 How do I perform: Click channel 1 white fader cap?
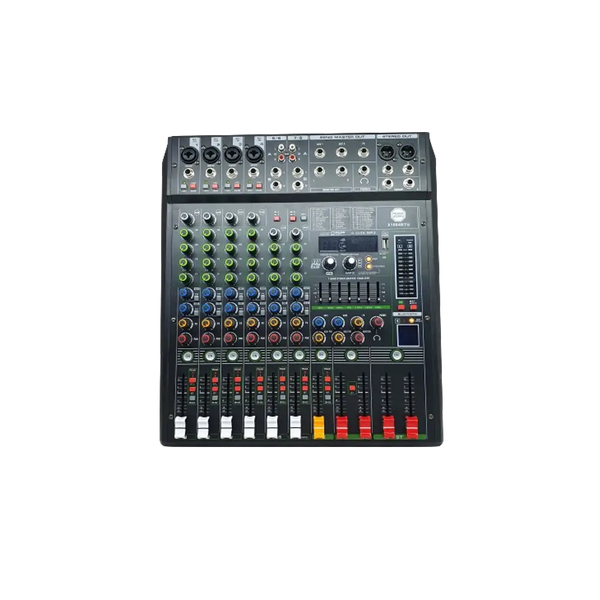coord(180,427)
